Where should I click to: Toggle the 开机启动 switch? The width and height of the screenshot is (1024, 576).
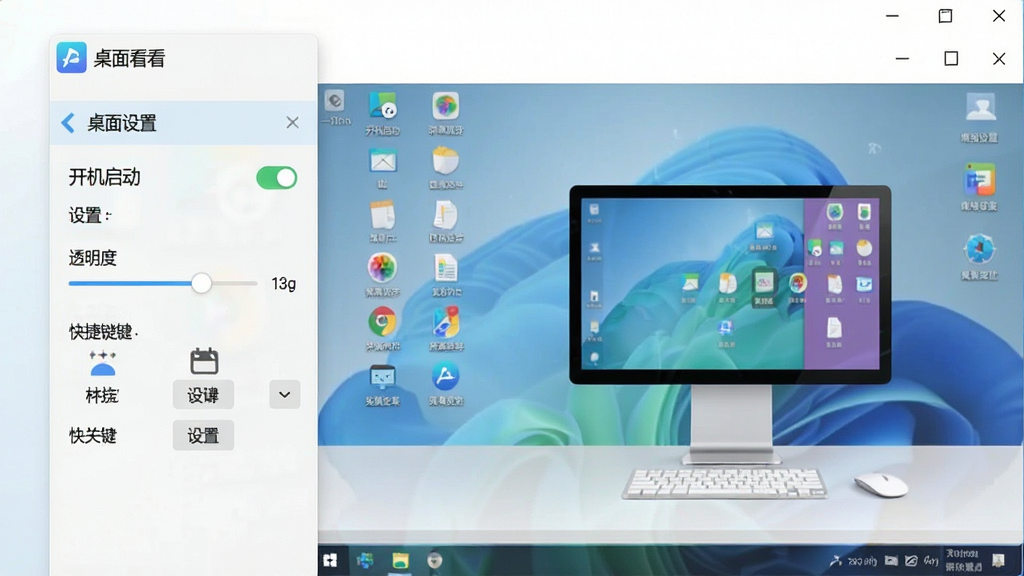(x=276, y=178)
